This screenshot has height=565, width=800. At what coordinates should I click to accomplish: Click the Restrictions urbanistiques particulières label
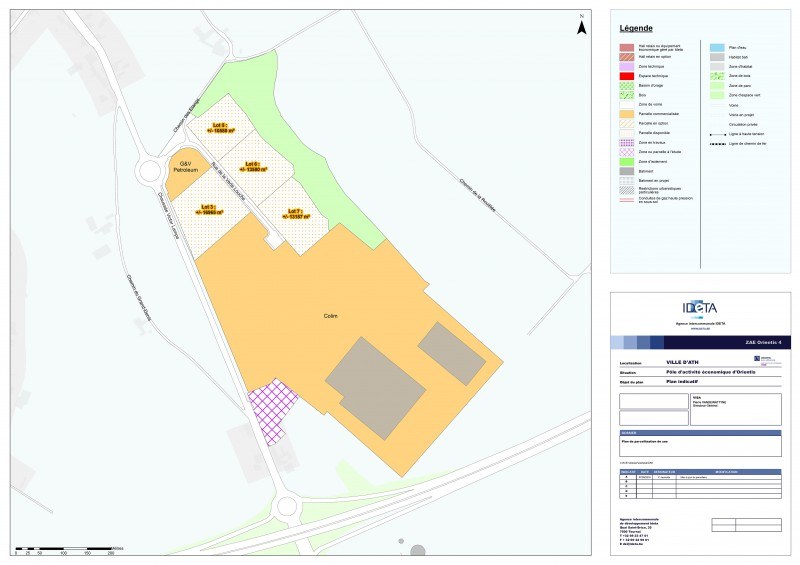tap(660, 190)
